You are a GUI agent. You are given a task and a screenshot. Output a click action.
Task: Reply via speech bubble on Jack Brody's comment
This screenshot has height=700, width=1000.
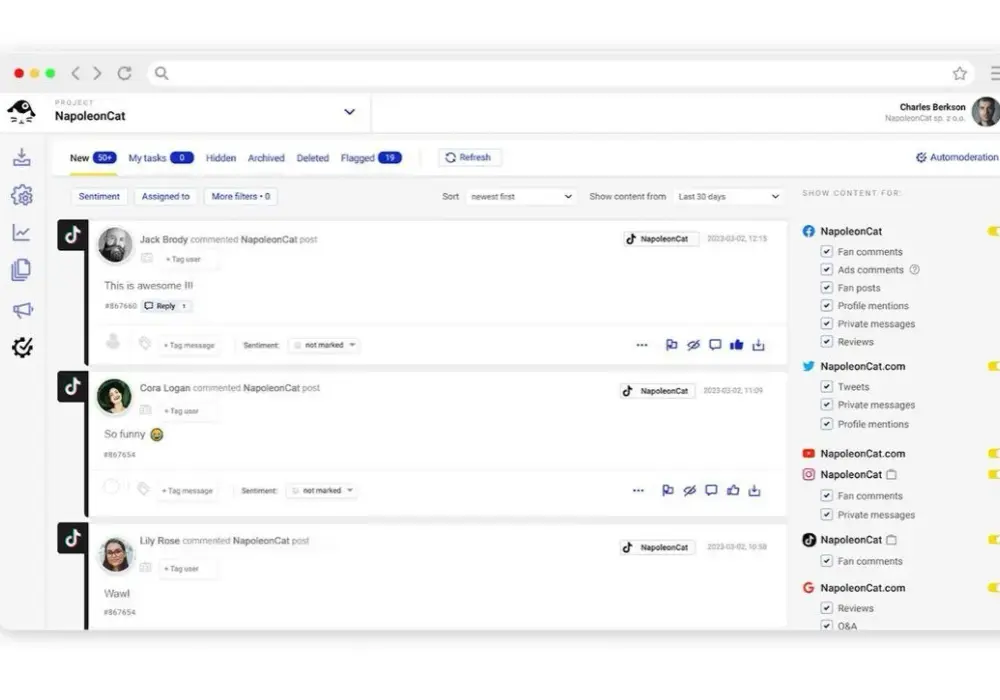pos(715,345)
